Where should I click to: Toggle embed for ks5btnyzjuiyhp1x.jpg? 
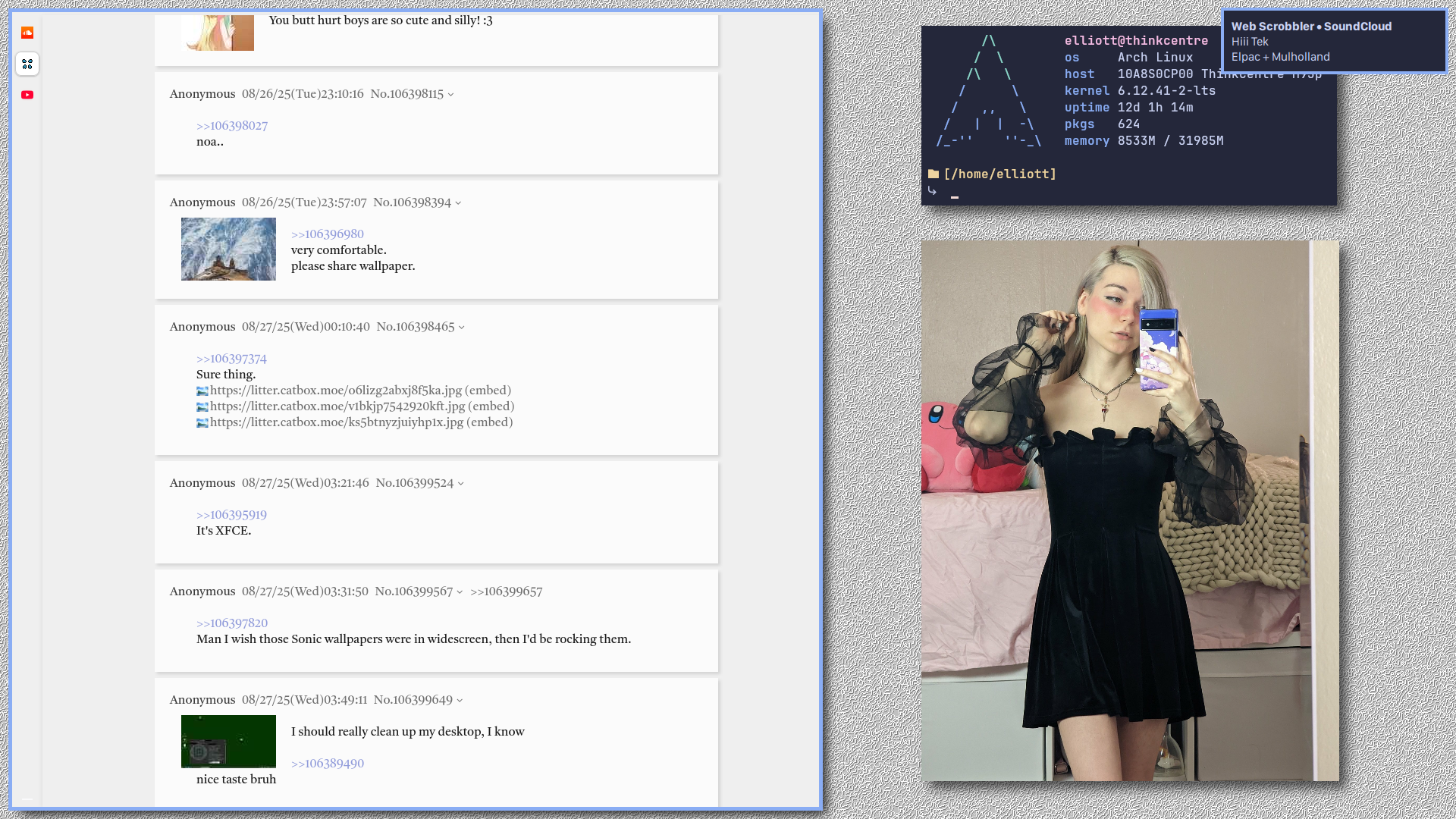coord(489,422)
